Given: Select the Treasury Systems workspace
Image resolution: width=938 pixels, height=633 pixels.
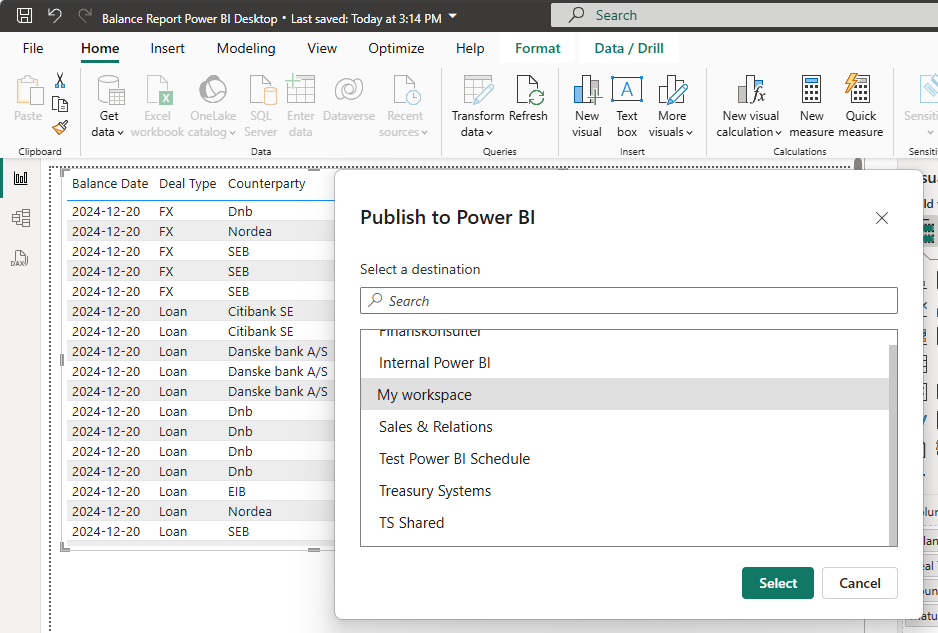Looking at the screenshot, I should (x=625, y=491).
